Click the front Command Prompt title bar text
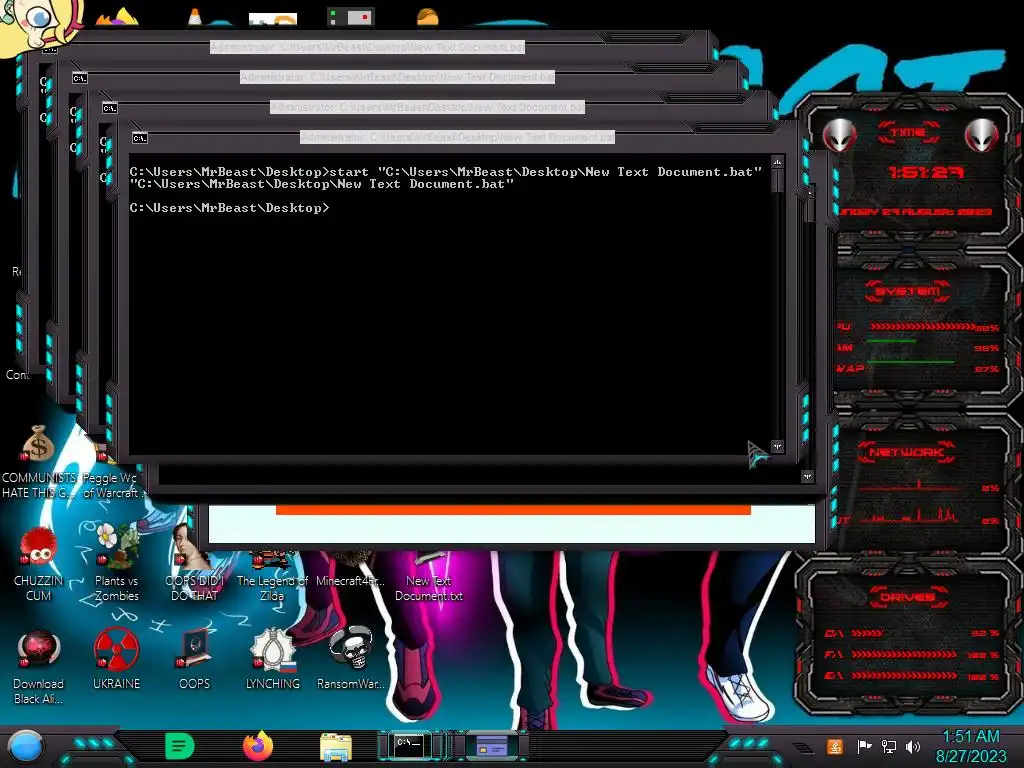This screenshot has width=1024, height=768. click(x=457, y=137)
